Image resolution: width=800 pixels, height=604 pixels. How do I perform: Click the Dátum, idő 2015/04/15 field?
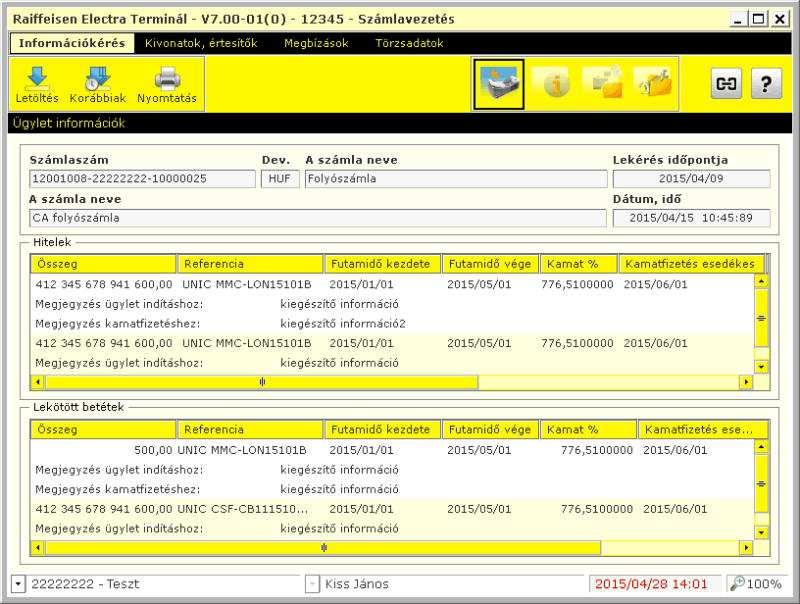691,218
